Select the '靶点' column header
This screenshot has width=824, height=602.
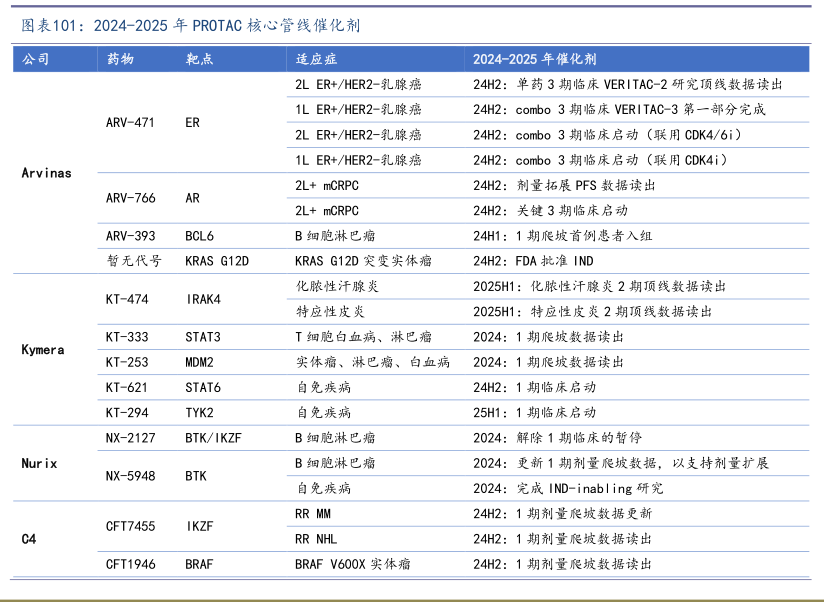tap(199, 59)
